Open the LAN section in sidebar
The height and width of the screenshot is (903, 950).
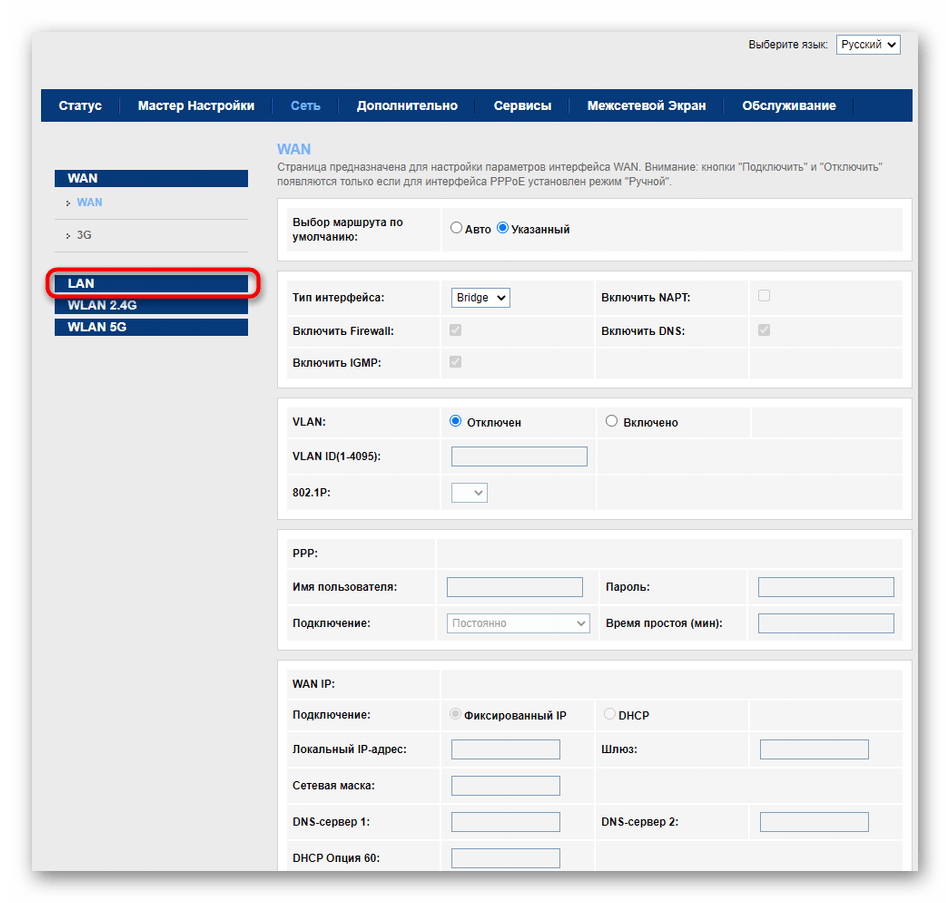point(150,284)
